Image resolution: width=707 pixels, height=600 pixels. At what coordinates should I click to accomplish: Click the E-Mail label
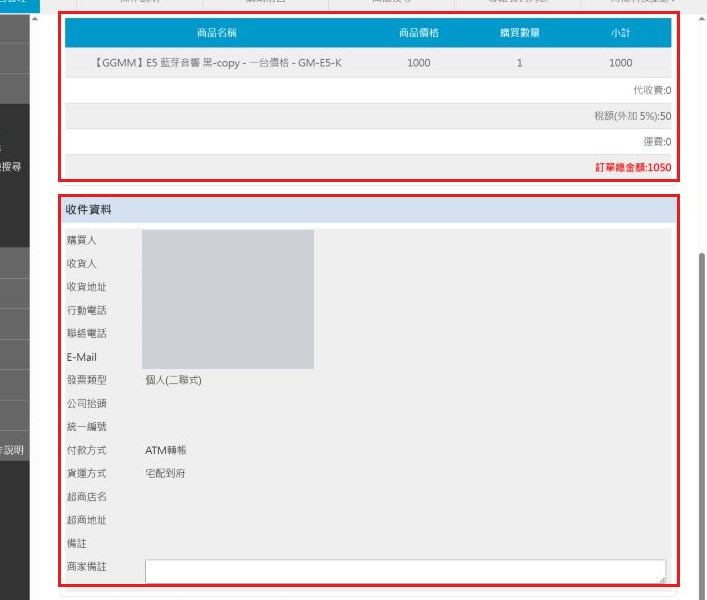(x=81, y=357)
